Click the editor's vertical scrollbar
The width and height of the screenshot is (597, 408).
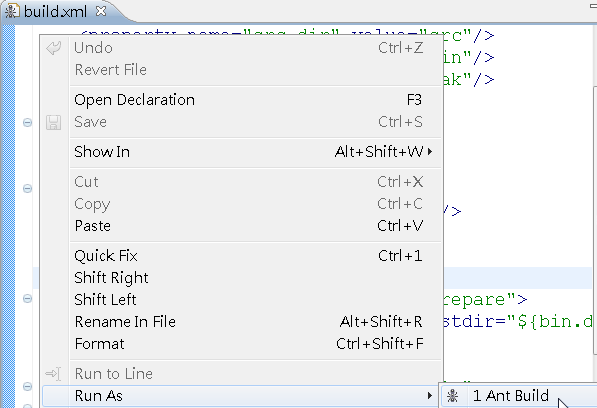tap(595, 221)
